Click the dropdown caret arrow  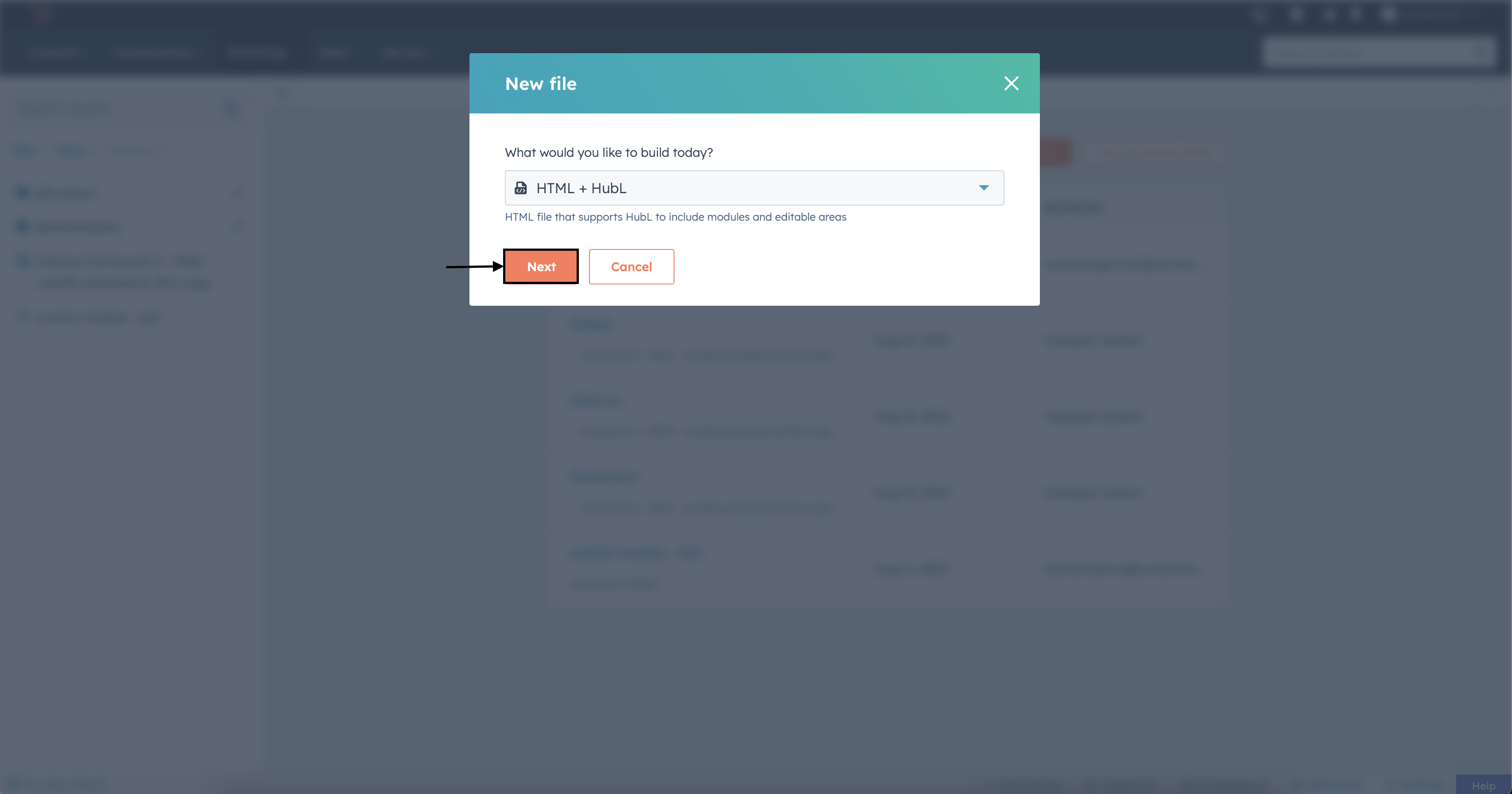click(x=984, y=188)
